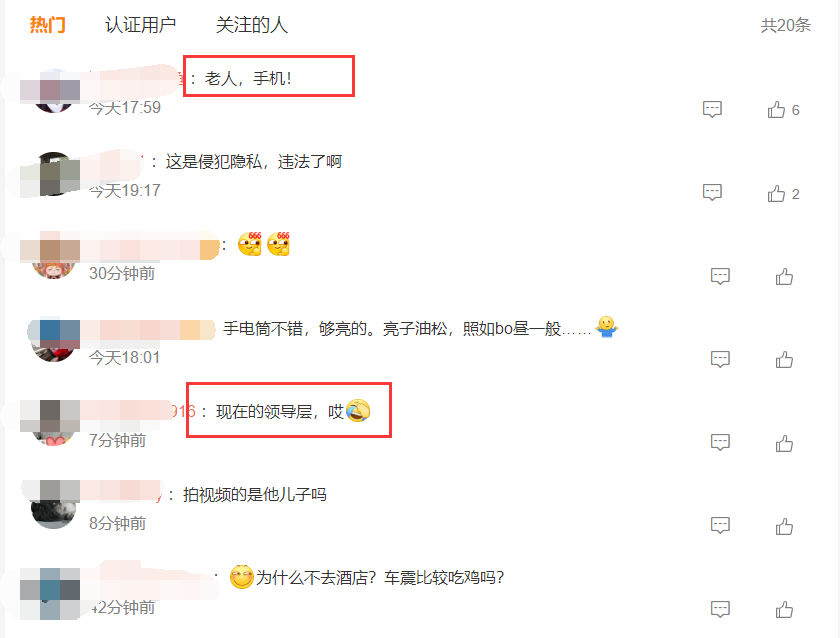The width and height of the screenshot is (840, 638).
Task: Like the 666 emoji comment
Action: click(784, 277)
